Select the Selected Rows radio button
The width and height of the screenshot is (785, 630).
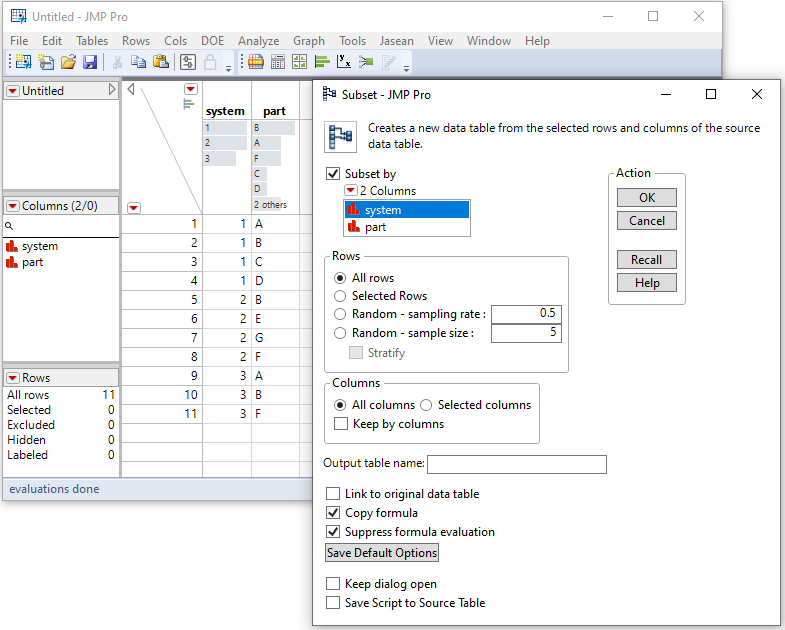click(341, 296)
